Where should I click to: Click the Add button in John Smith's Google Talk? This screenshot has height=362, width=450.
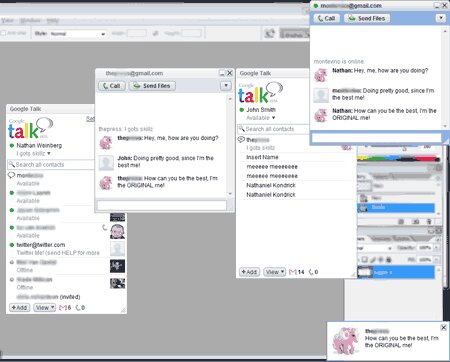[249, 272]
